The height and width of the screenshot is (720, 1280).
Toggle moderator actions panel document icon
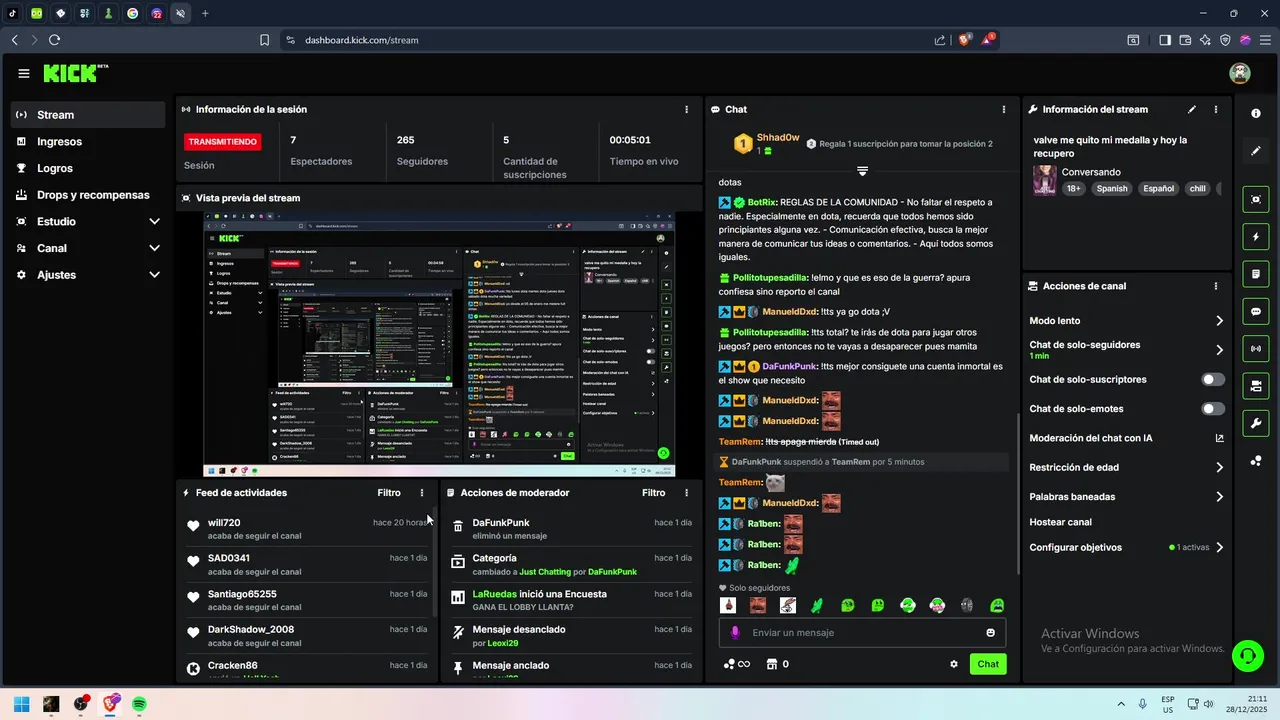[1256, 274]
